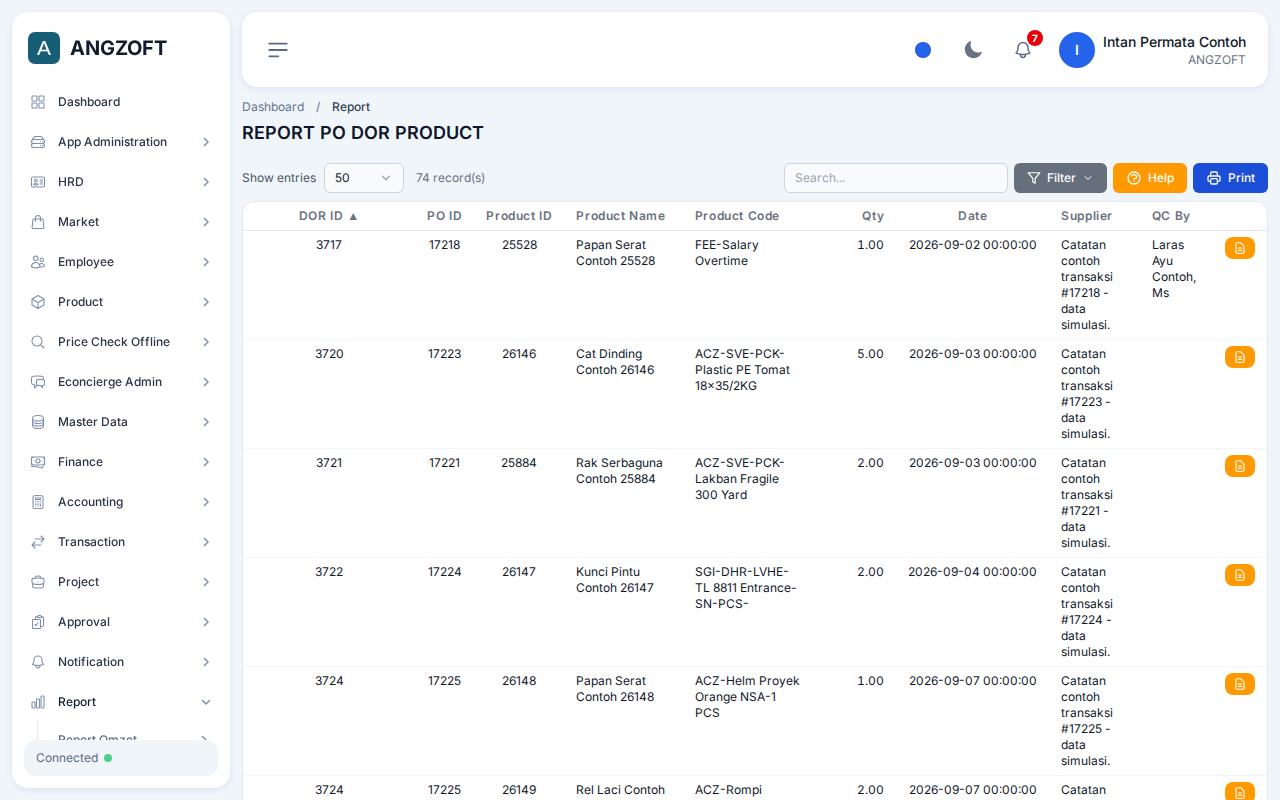
Task: Click the ANGZOFT logo icon
Action: (44, 48)
